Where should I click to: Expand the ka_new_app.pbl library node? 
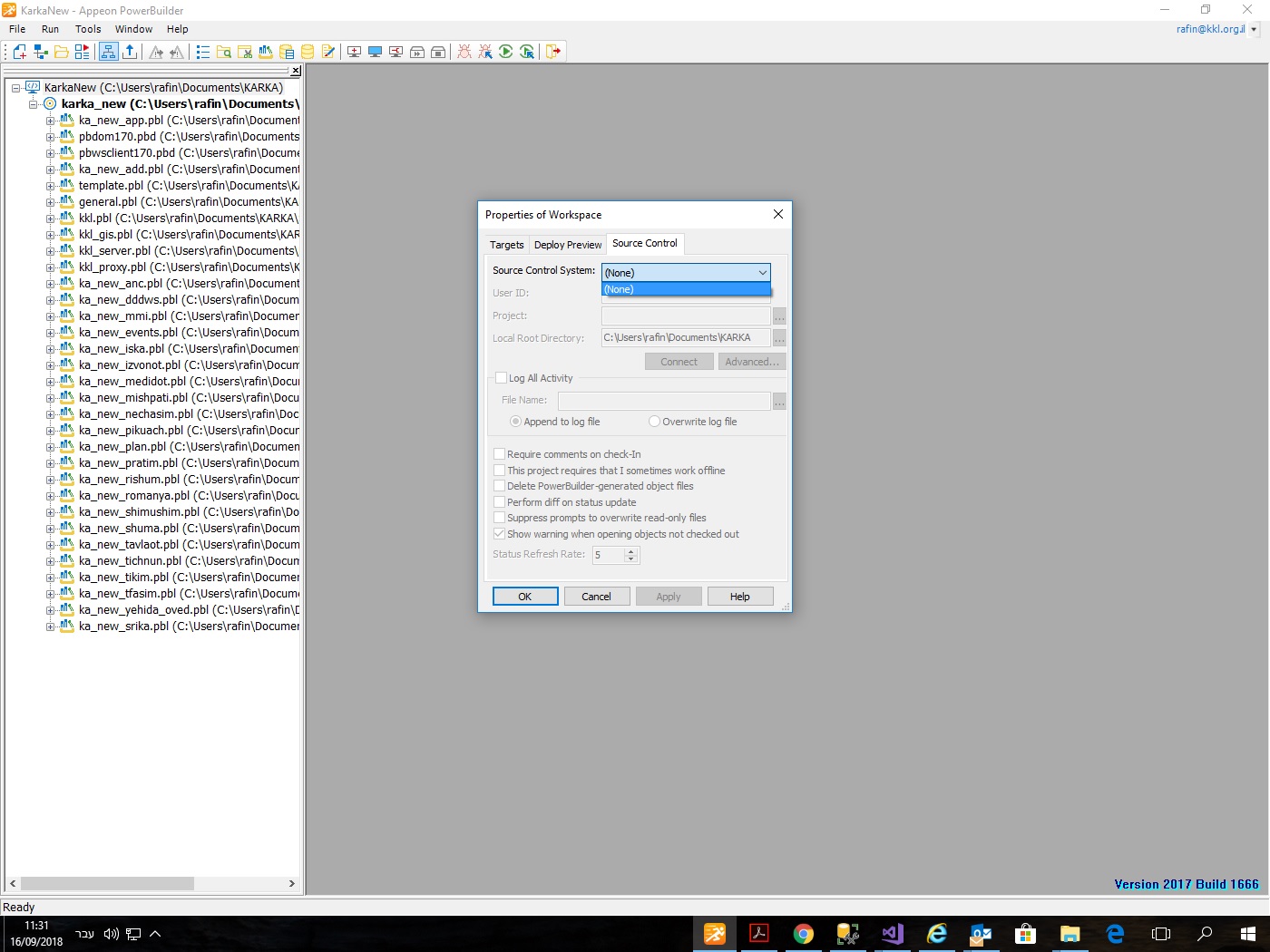point(51,121)
